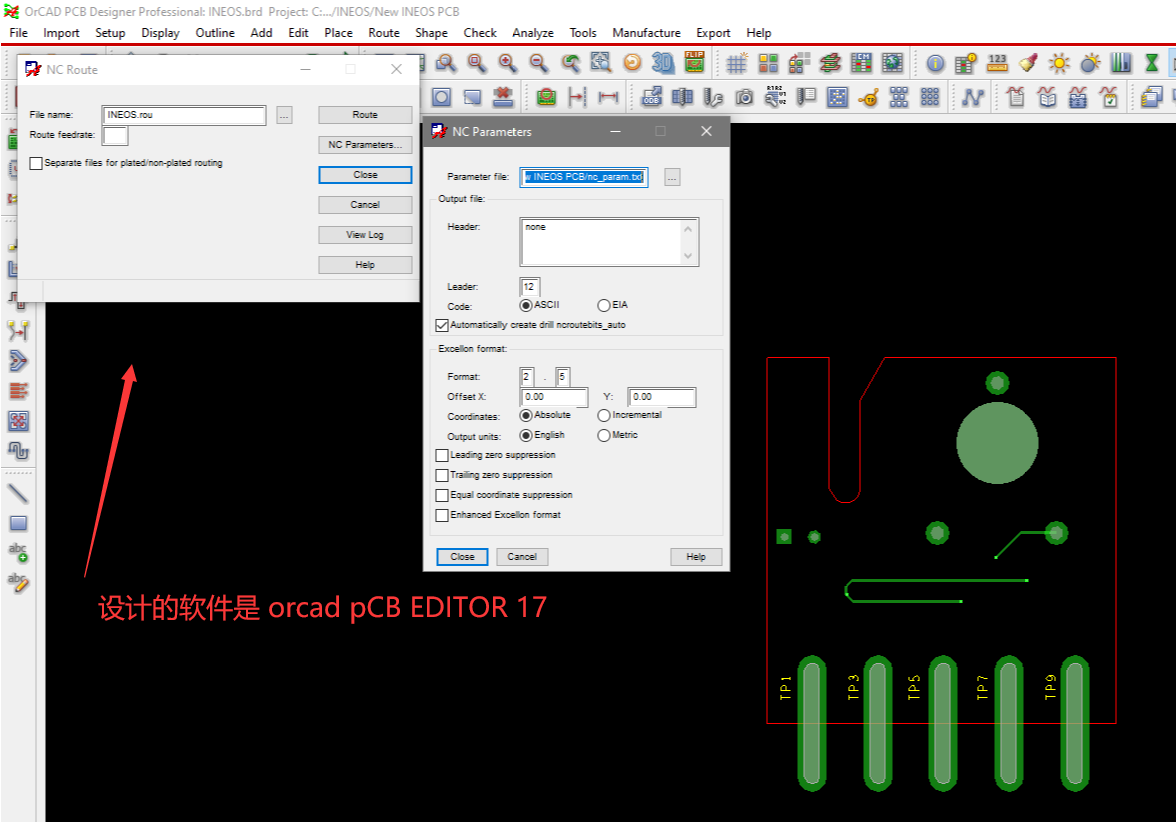Image resolution: width=1176 pixels, height=822 pixels.
Task: Toggle Separate files for plated/non-plated routing
Action: tap(36, 164)
